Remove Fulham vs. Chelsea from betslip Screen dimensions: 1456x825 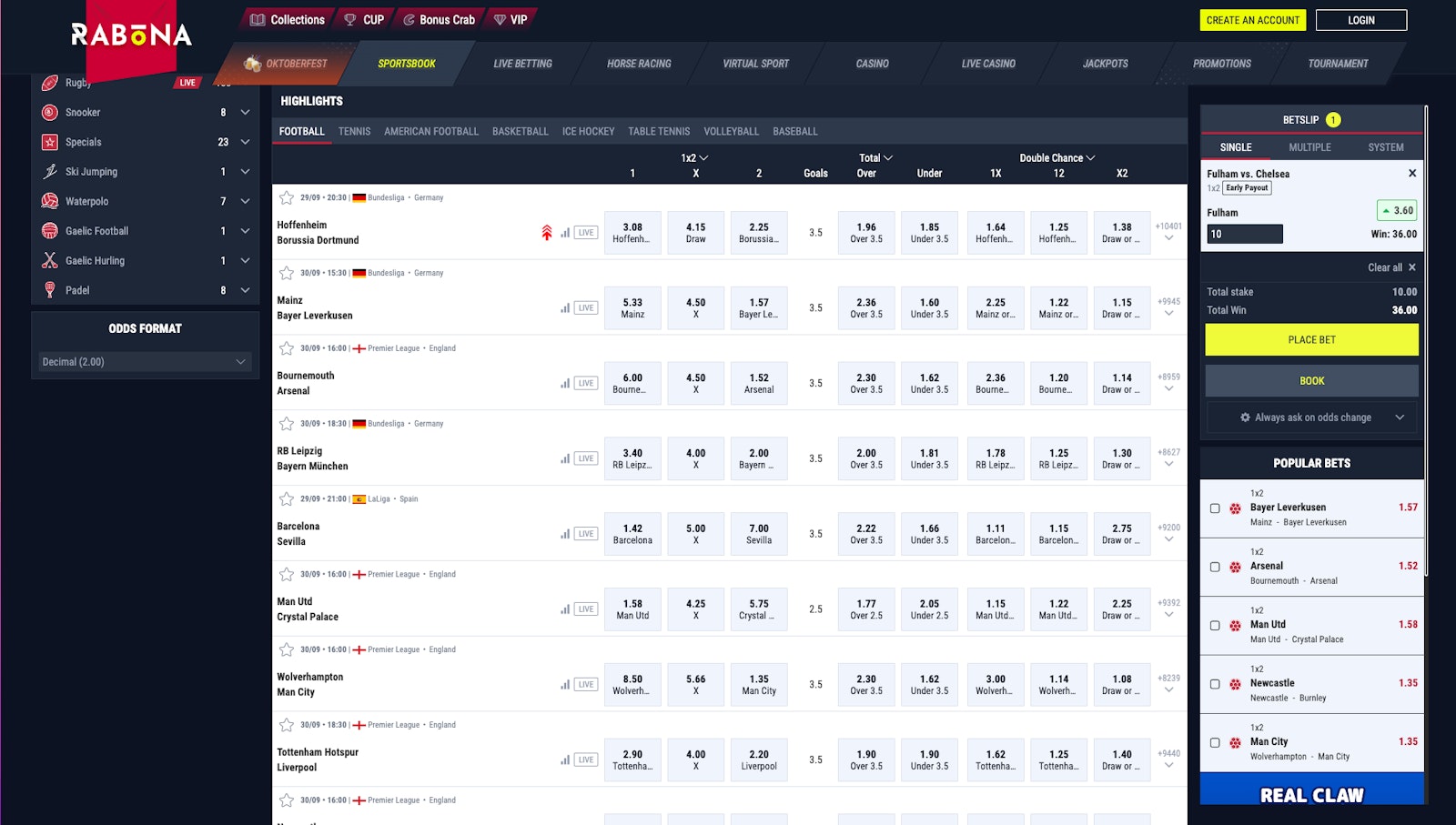tap(1411, 174)
